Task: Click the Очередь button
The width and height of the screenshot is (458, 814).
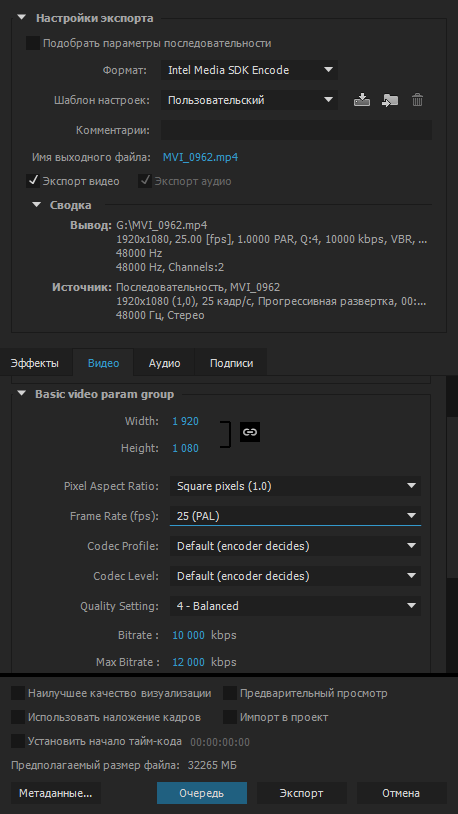Action: 202,793
